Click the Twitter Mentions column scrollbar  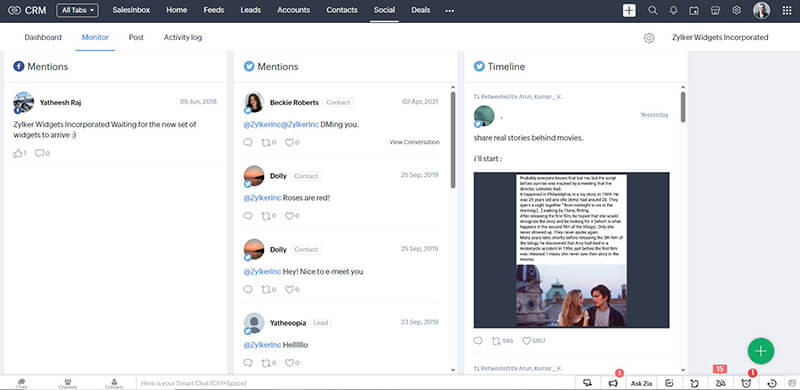453,140
